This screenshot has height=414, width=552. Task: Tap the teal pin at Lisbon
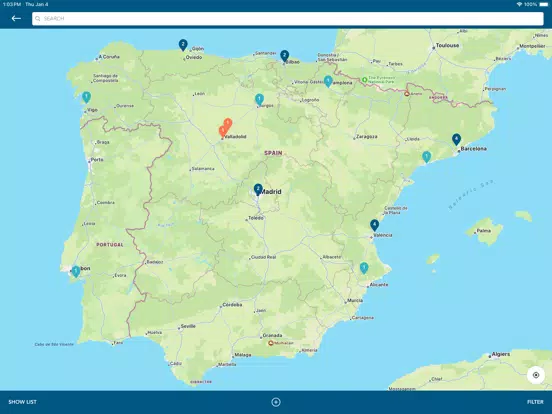click(x=76, y=271)
